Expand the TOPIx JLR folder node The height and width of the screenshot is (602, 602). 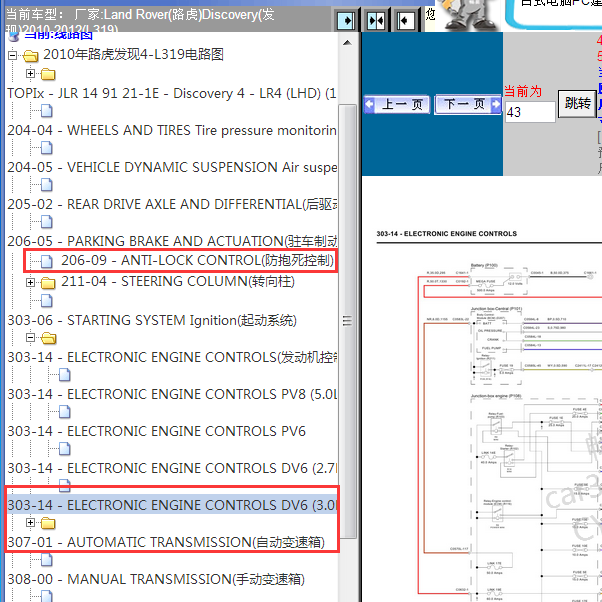coord(30,73)
